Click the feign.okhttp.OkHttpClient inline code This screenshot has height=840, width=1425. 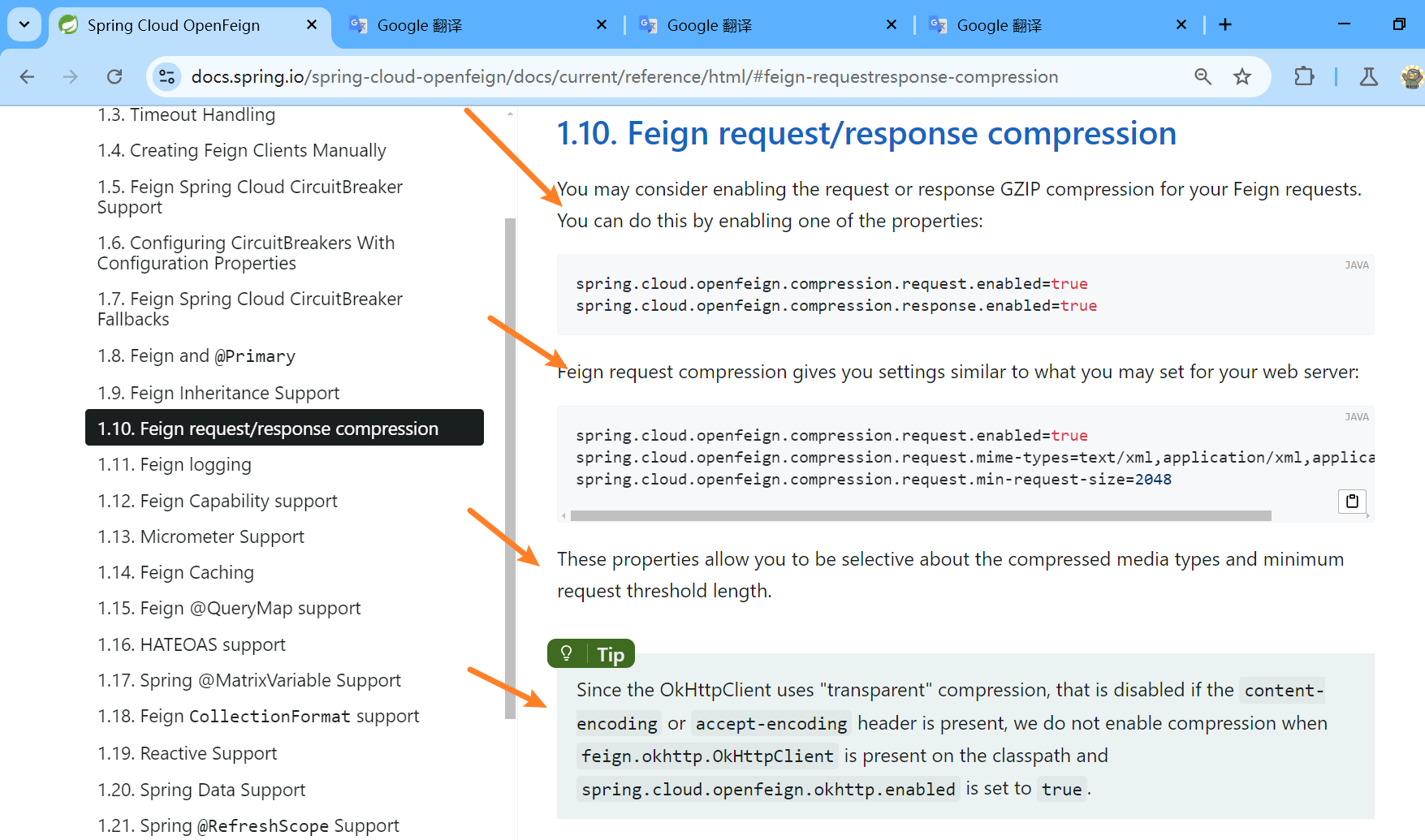(x=707, y=756)
